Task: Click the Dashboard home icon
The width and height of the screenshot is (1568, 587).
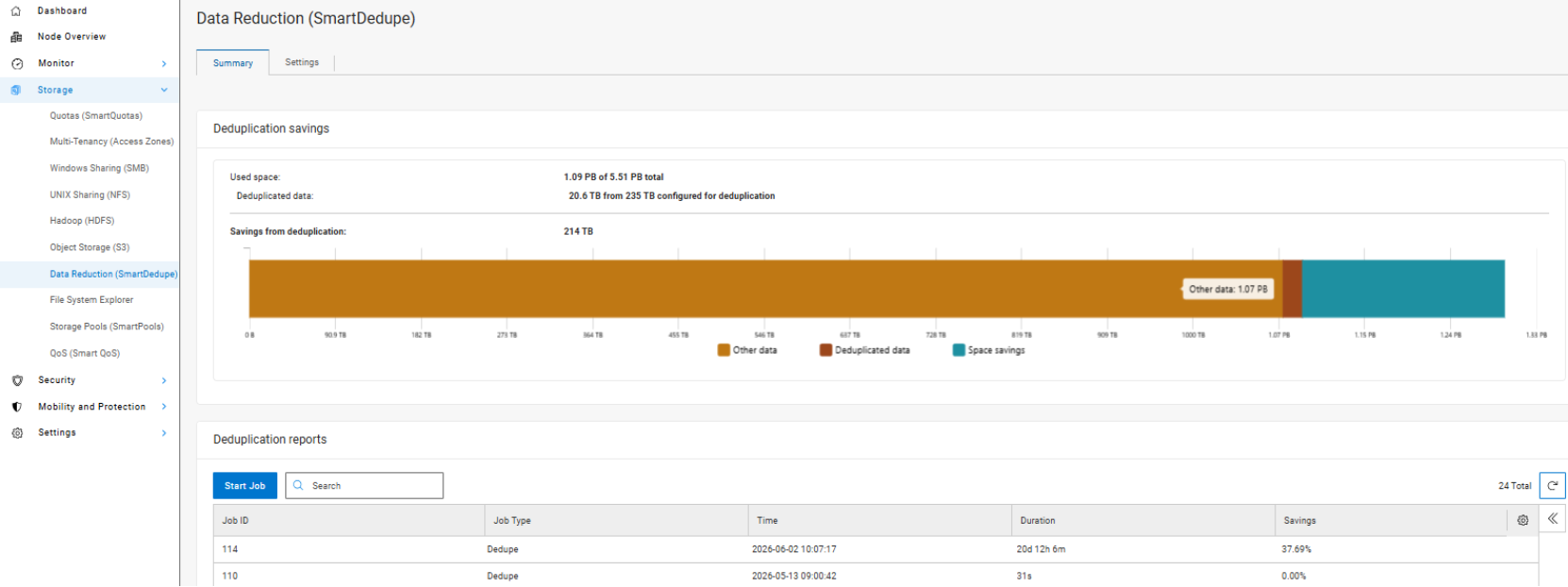Action: coord(16,10)
